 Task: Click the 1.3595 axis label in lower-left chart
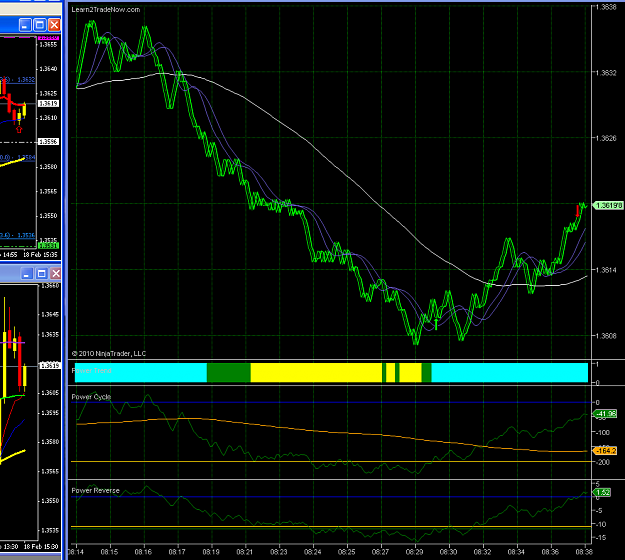coord(50,413)
